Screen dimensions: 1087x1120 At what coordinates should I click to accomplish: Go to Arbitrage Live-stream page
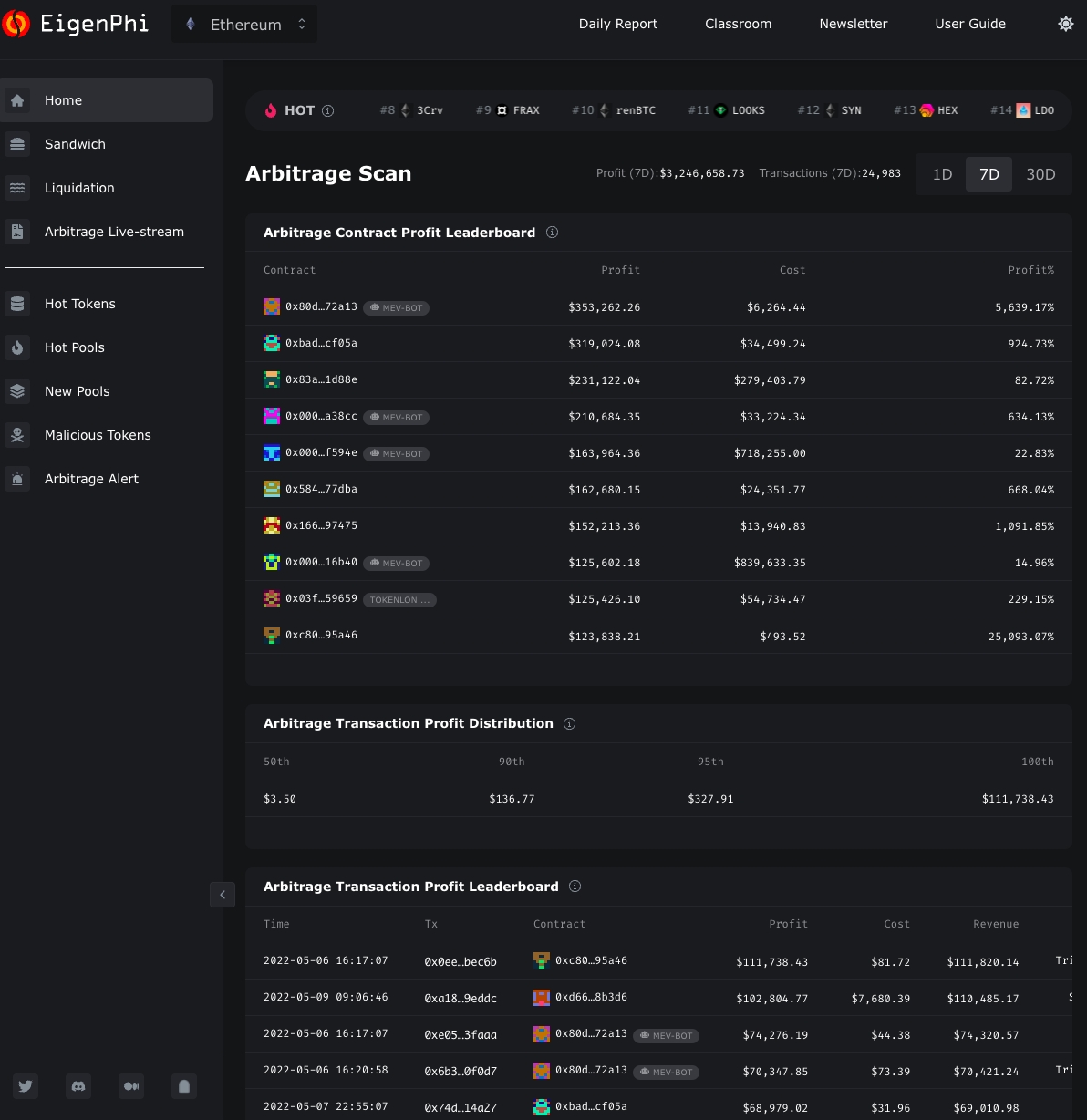[114, 232]
